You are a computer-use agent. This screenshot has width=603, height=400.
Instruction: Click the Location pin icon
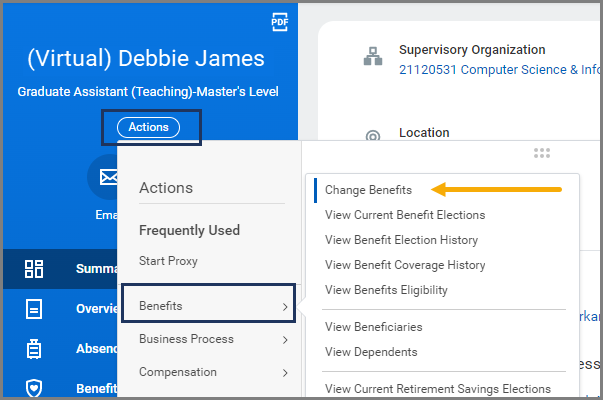pyautogui.click(x=372, y=137)
